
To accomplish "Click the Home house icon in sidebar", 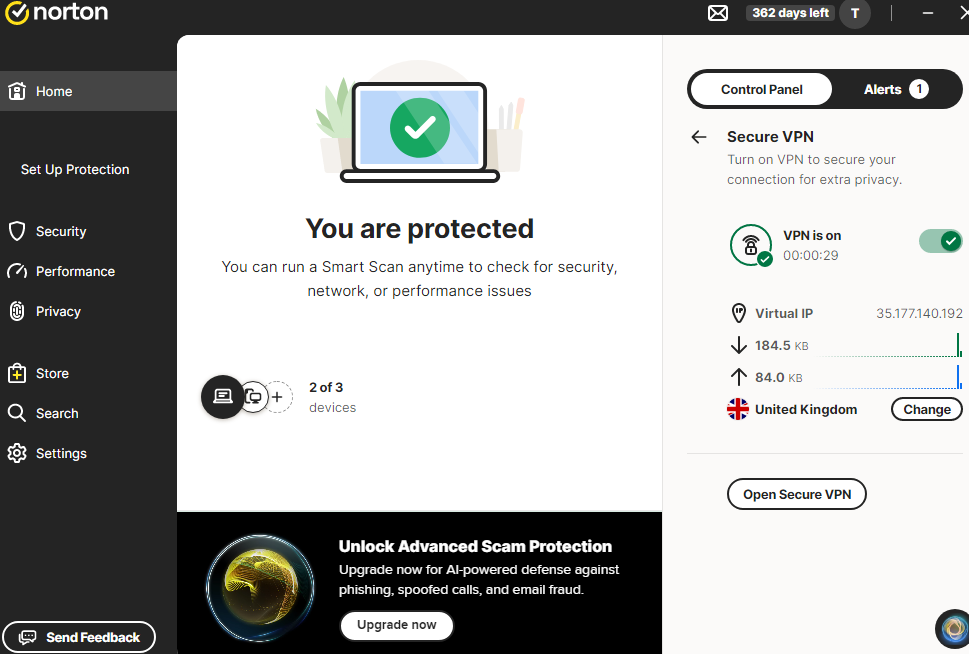I will (x=17, y=91).
